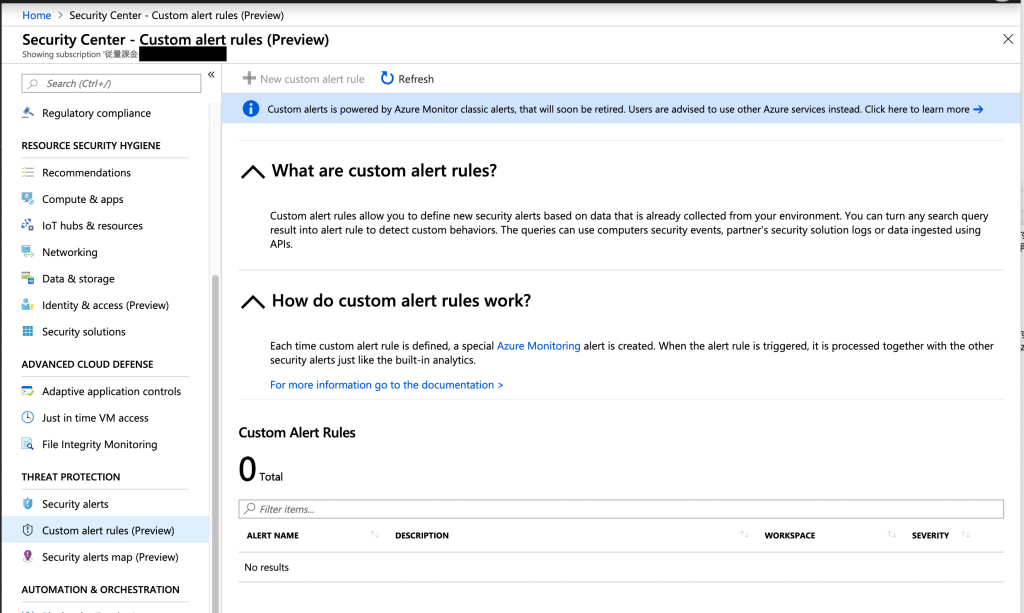Click the Security solutions grid icon
Viewport: 1024px width, 613px height.
pos(27,331)
